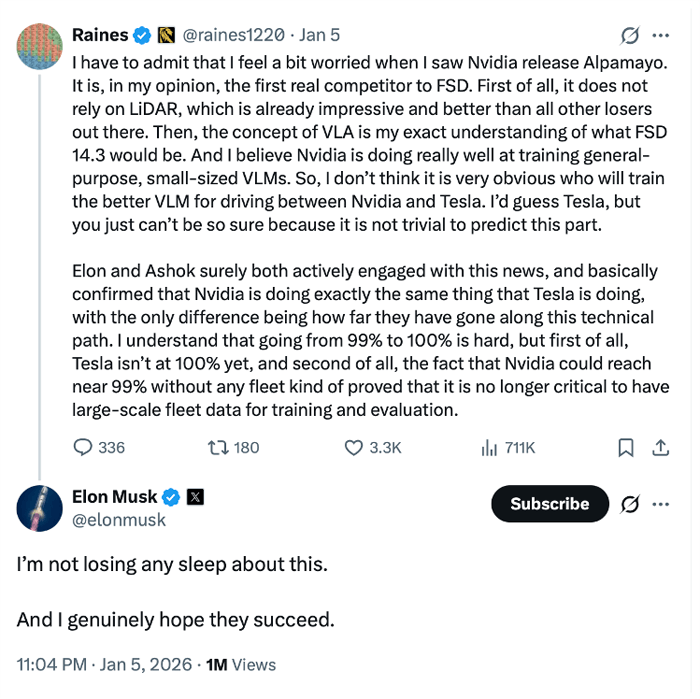Open the @elonmusk handle link
Viewport: 700px width, 699px height.
119,520
